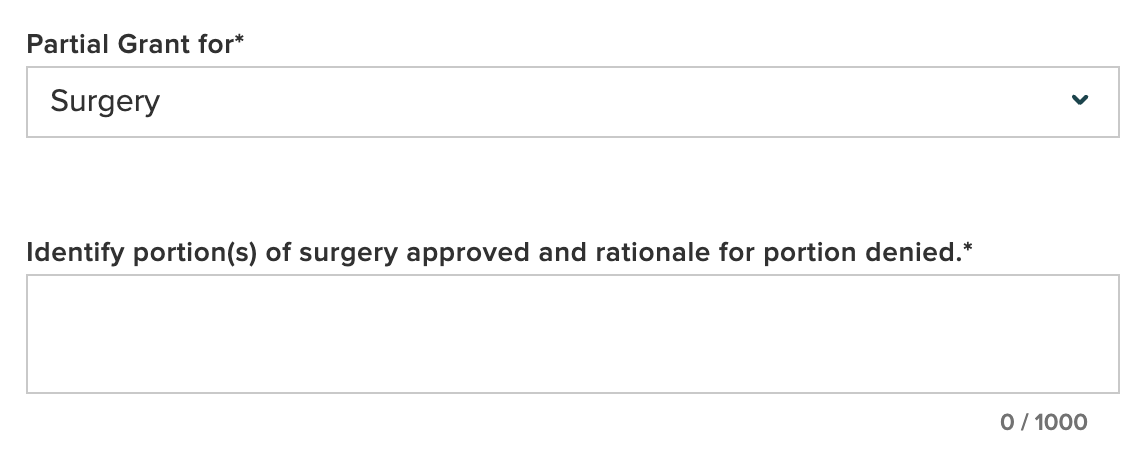Click the asterisk after Partial Grant for

[x=240, y=41]
